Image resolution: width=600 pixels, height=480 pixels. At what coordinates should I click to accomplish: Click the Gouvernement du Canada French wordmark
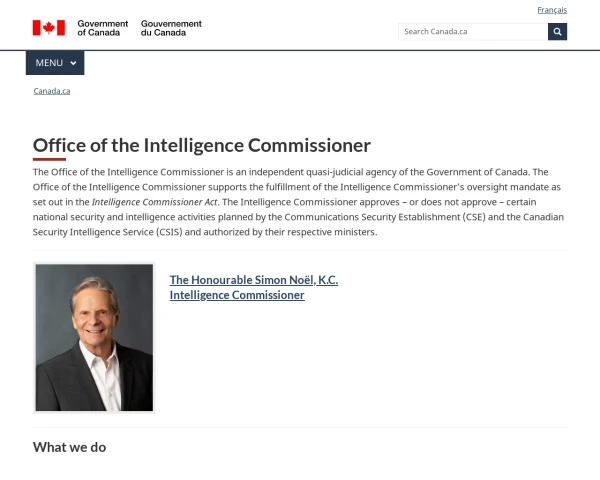[x=171, y=27]
